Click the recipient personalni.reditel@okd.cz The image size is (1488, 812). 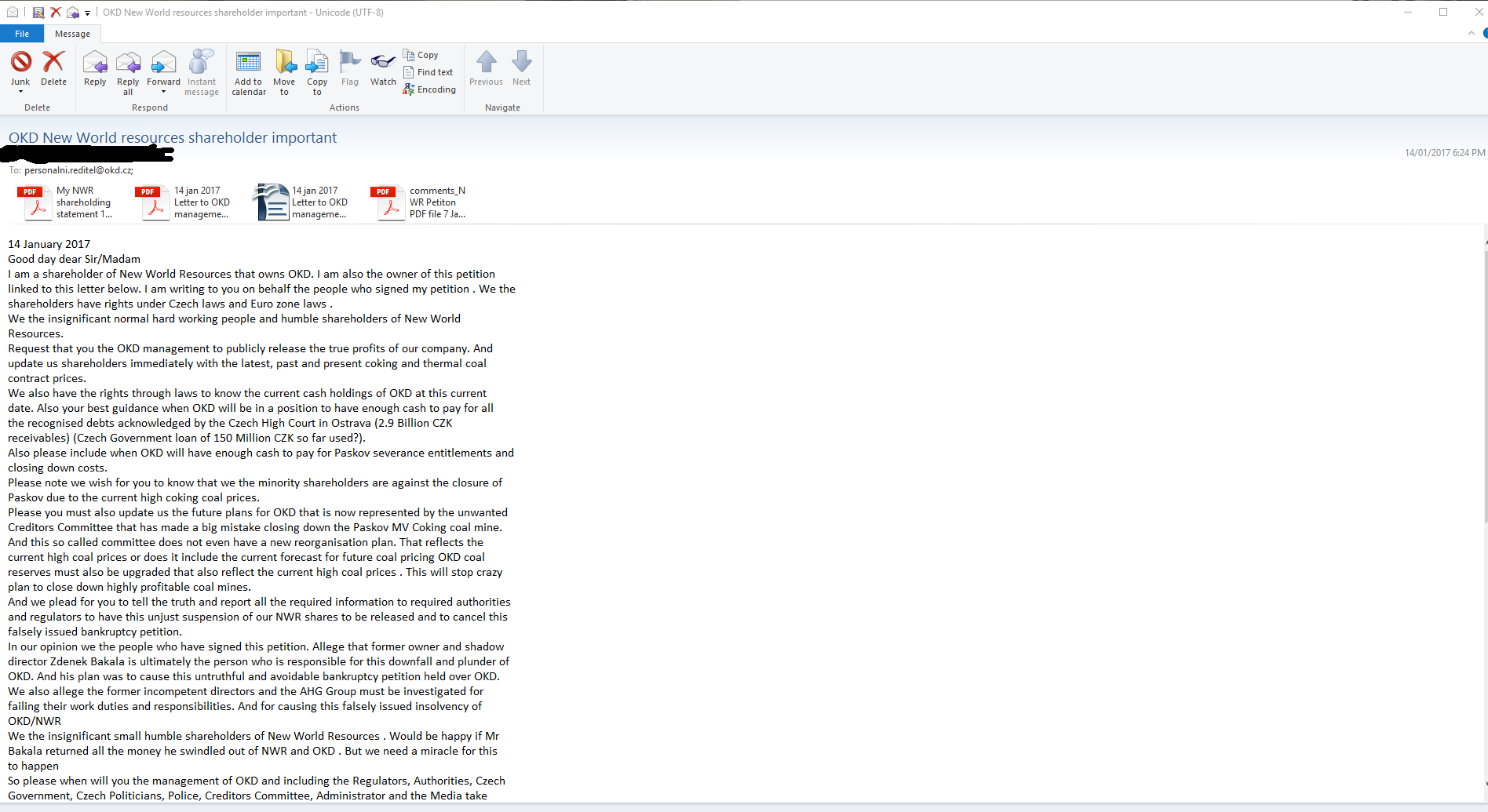pos(78,170)
